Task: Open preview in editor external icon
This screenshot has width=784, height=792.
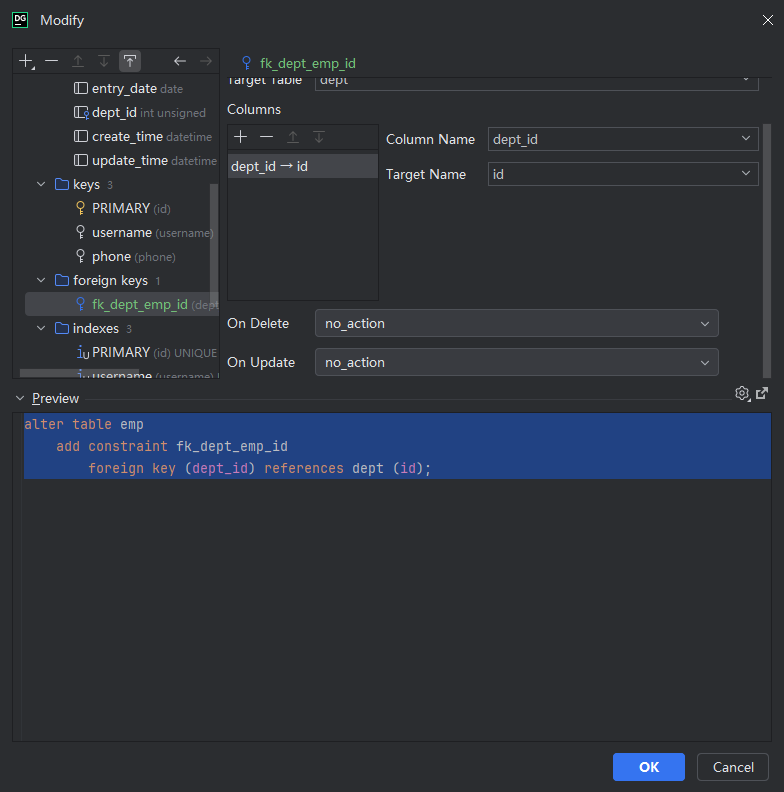Action: tap(762, 393)
